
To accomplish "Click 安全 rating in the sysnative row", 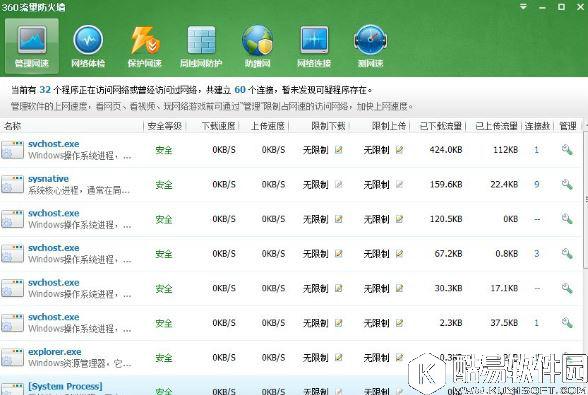I will (164, 185).
